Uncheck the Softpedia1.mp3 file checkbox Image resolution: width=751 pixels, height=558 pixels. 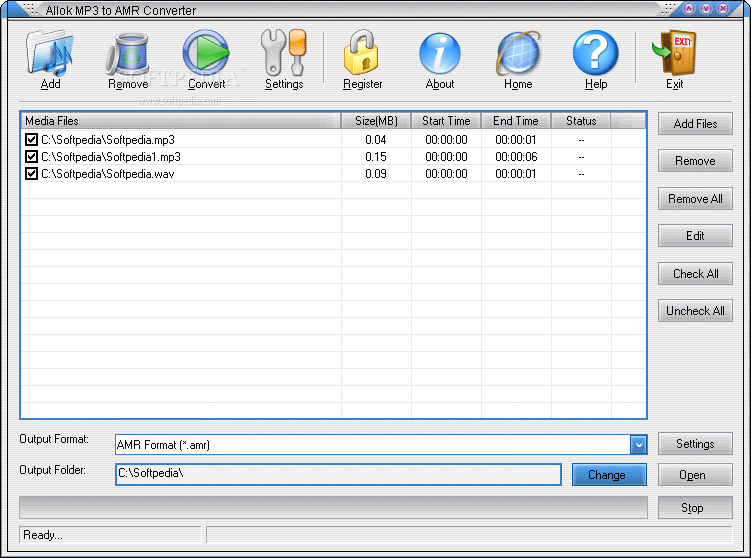click(32, 157)
